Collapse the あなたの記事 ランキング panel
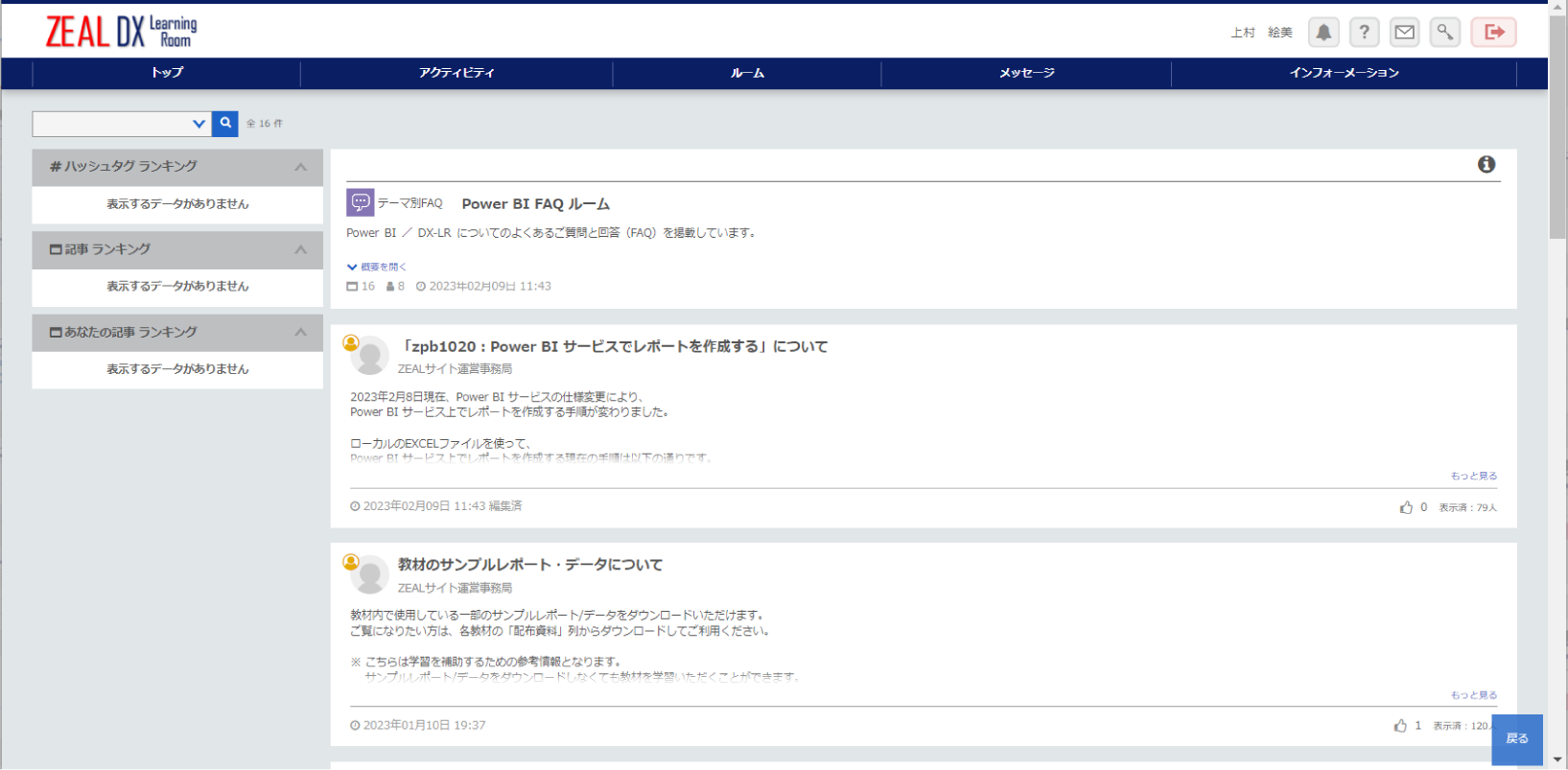 pos(300,332)
